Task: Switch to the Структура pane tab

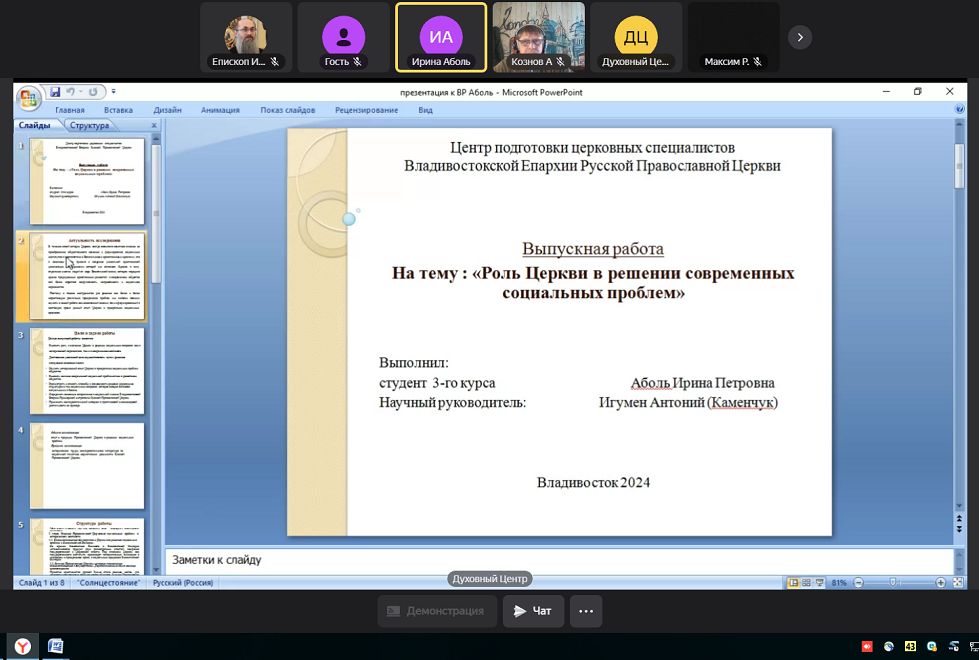Action: tap(90, 126)
